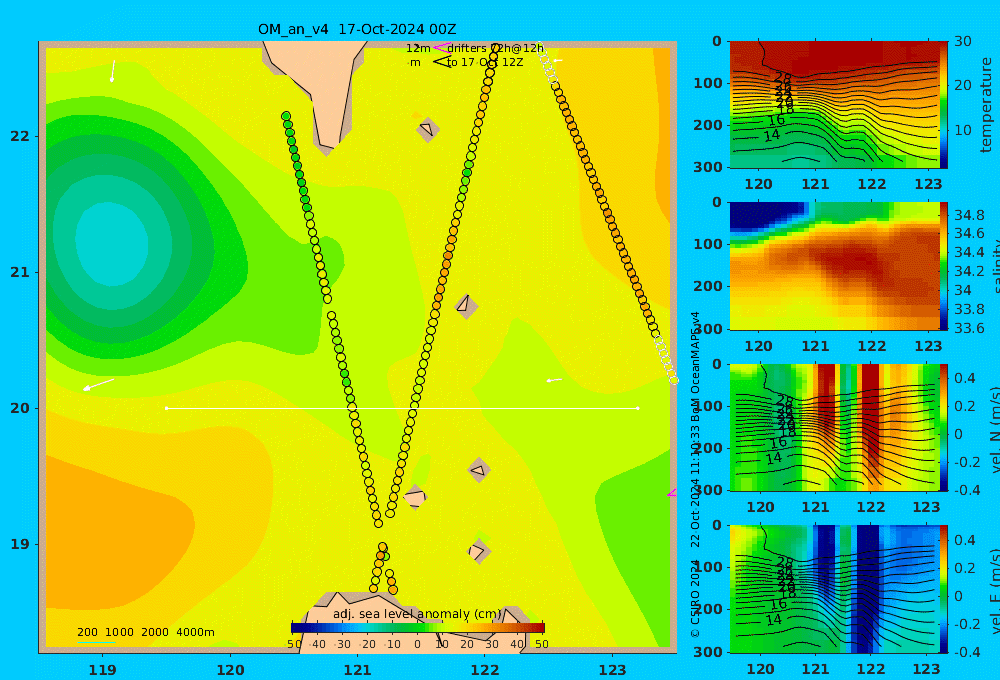1000x680 pixels.
Task: Click latitude tick label 22 on main map
Action: [x=20, y=137]
